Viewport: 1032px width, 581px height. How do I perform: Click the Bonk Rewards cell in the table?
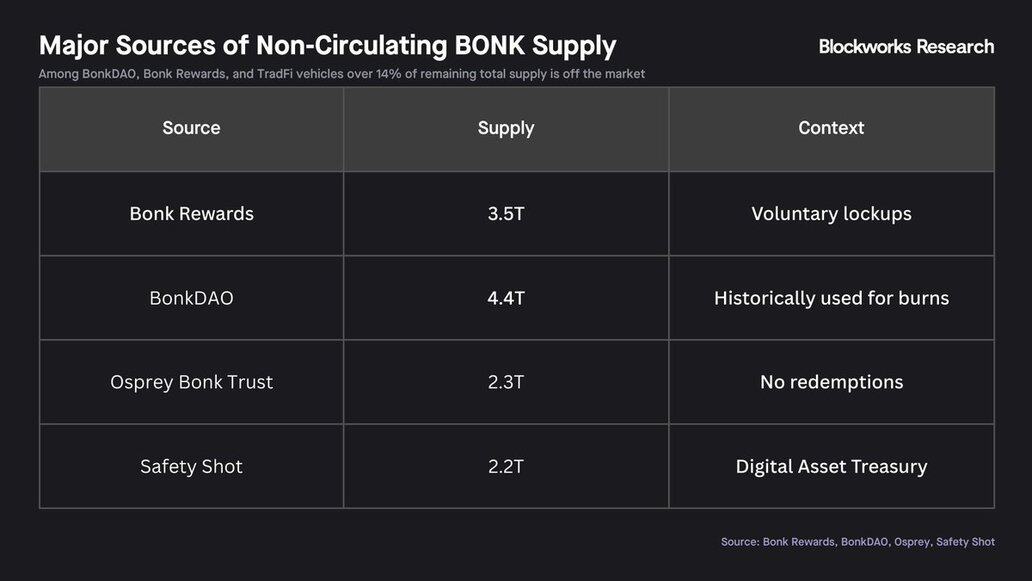tap(191, 214)
